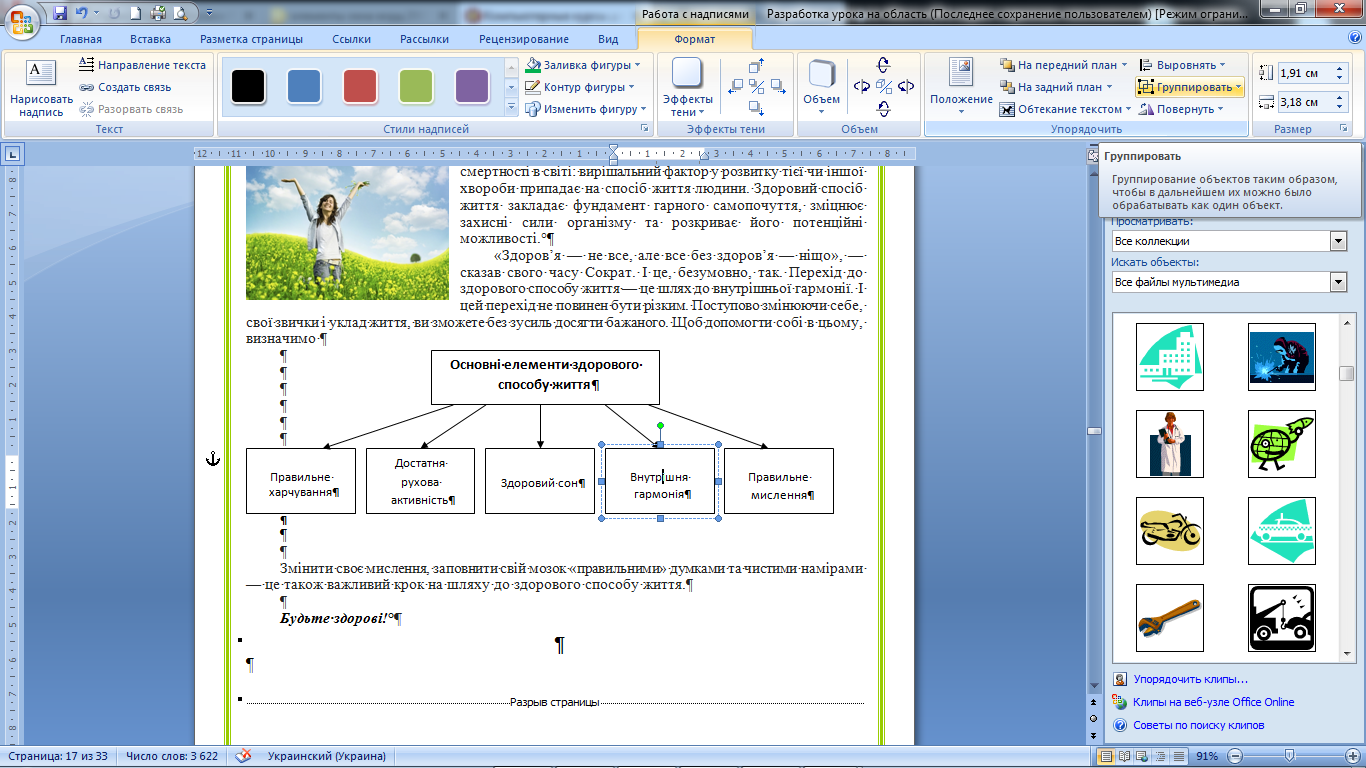Tilt 3-D effect up
1366x768 pixels.
[884, 66]
